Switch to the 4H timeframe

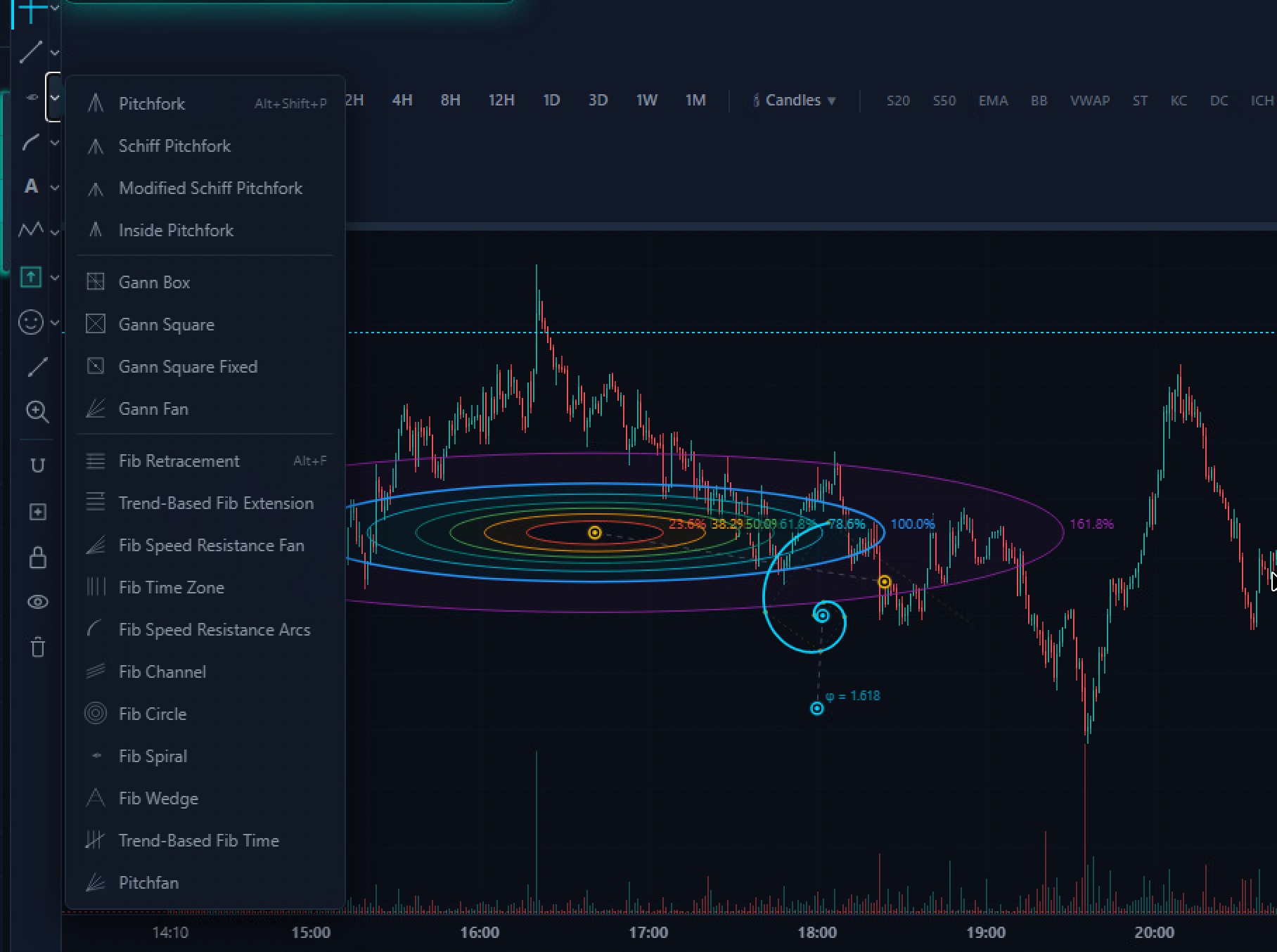402,101
